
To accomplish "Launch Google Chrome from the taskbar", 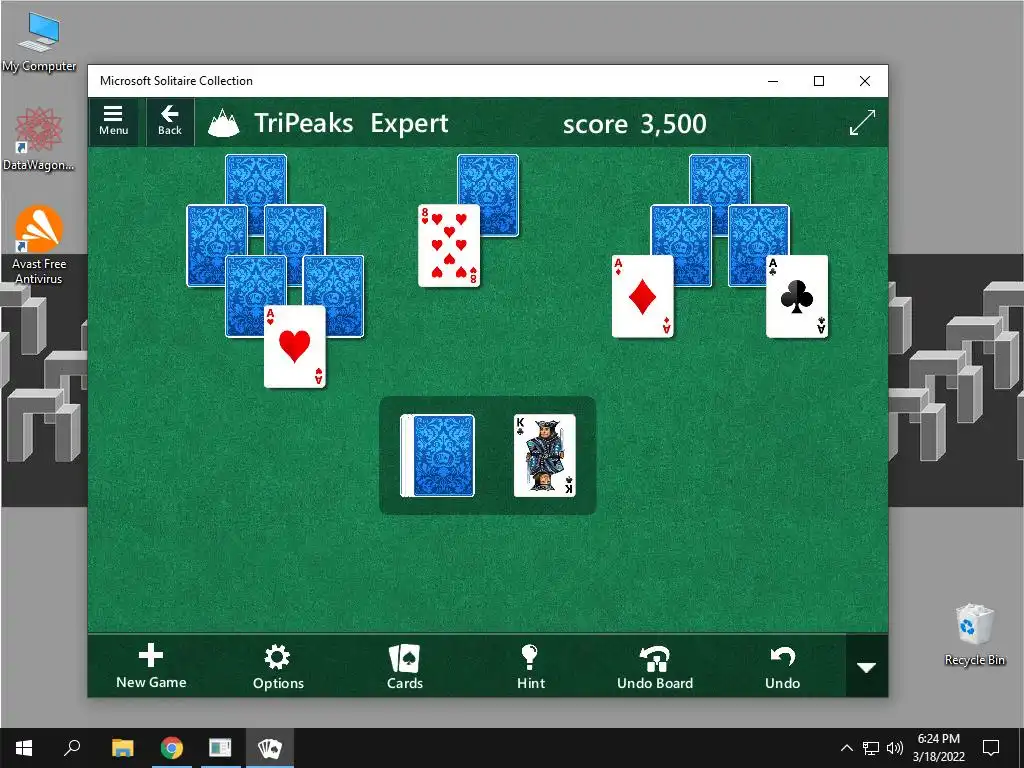I will pos(172,748).
